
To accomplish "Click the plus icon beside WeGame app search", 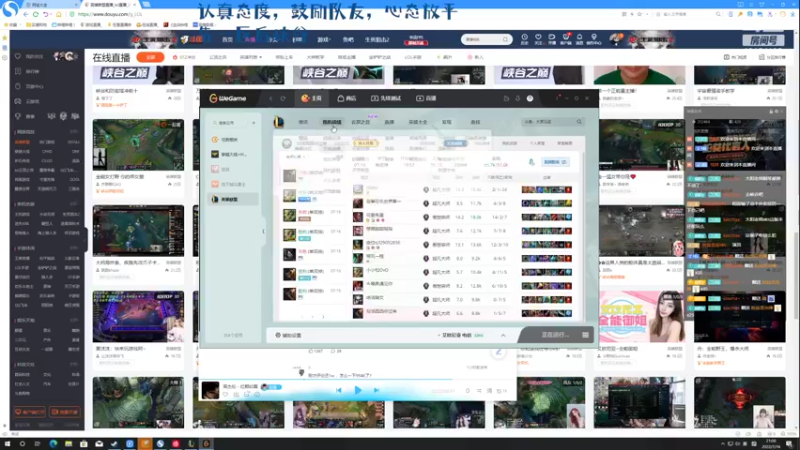I will (x=254, y=123).
